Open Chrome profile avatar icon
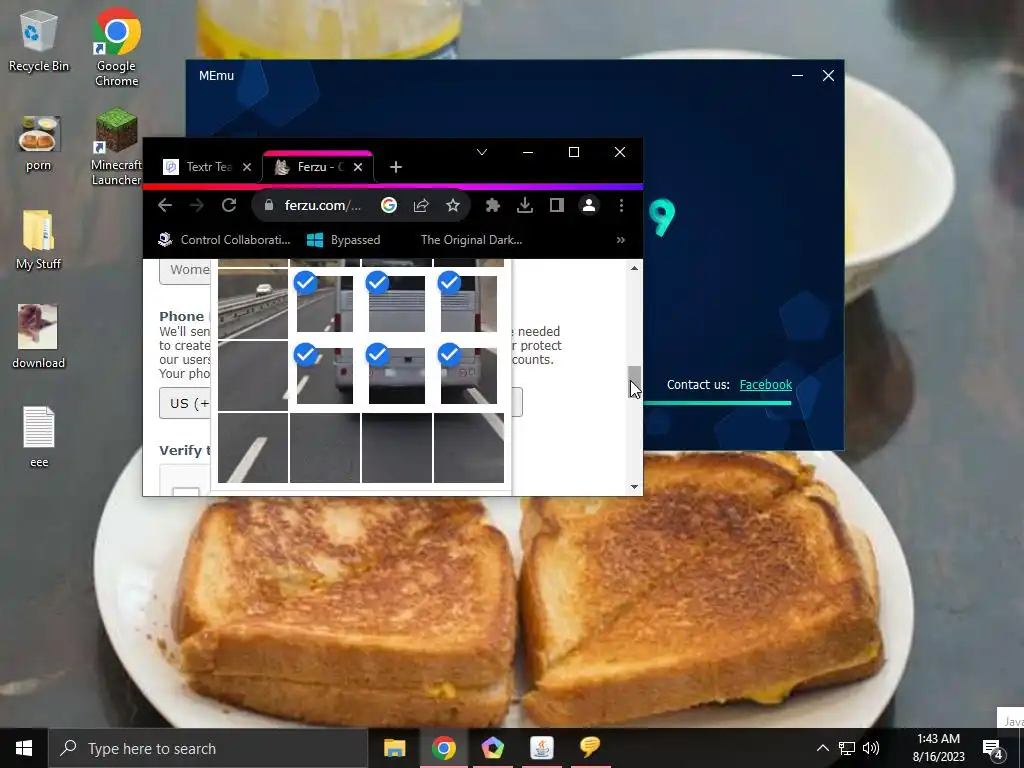The height and width of the screenshot is (768, 1024). (588, 205)
